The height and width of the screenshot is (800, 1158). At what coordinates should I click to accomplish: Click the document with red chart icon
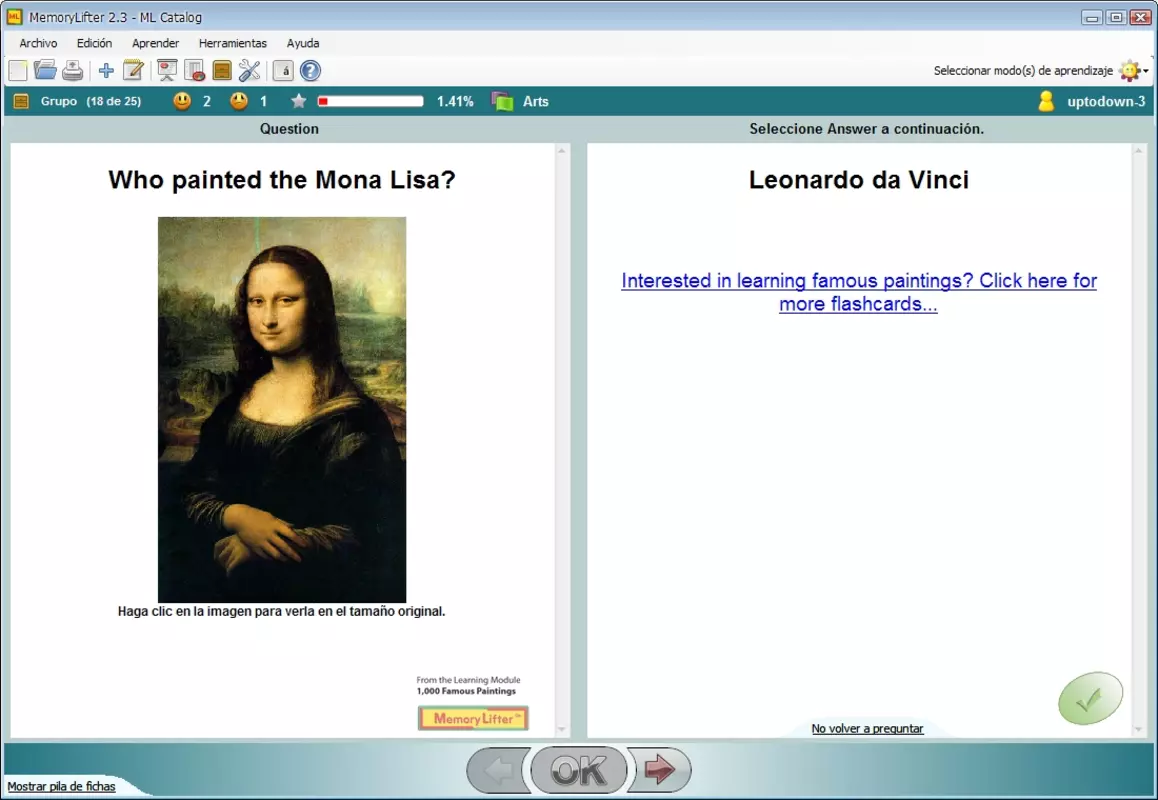tap(194, 70)
